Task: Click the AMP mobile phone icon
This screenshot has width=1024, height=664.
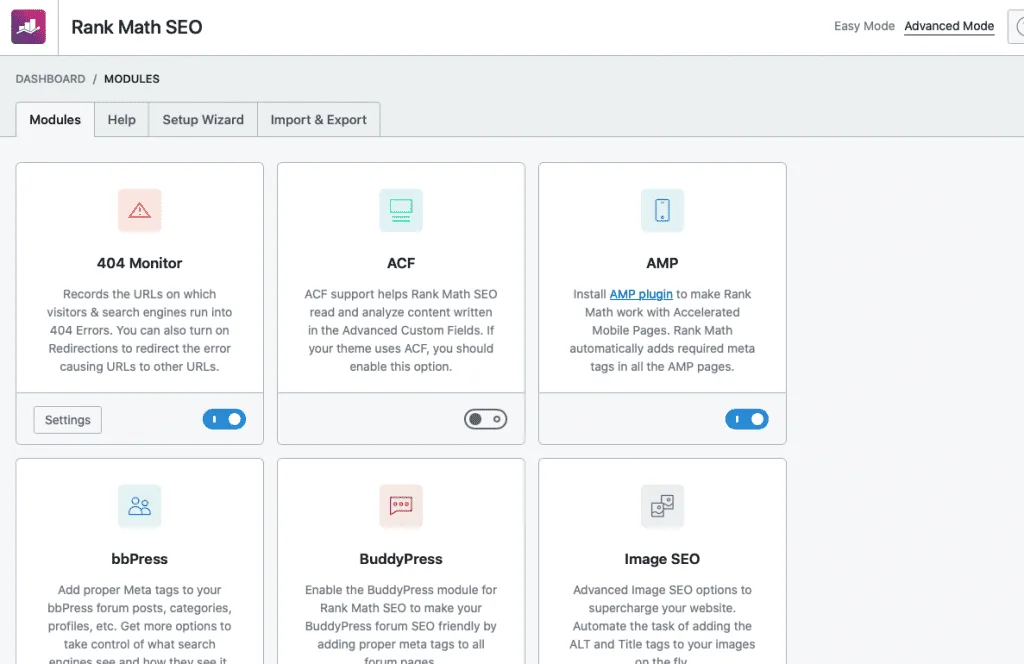Action: (x=662, y=210)
